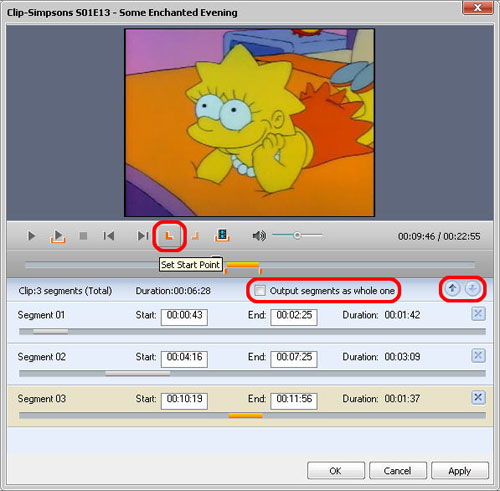
Task: Click the orange segment marker on timeline
Action: click(243, 265)
